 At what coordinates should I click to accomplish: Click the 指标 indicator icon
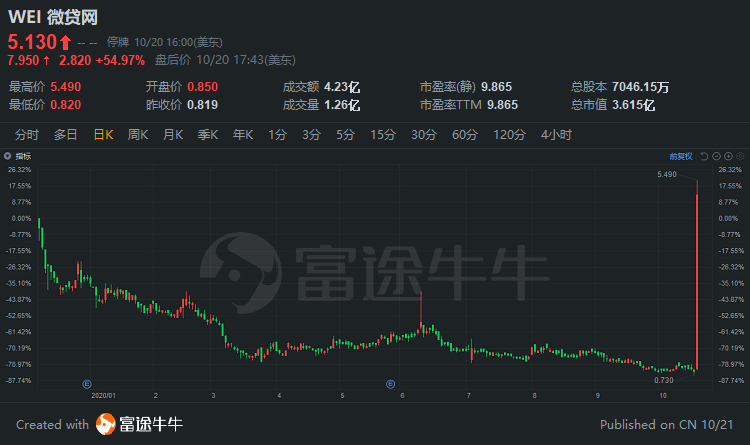pos(7,156)
